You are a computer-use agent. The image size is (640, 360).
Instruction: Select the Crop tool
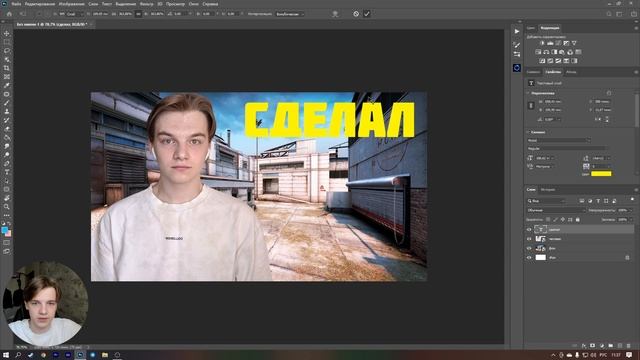(7, 68)
